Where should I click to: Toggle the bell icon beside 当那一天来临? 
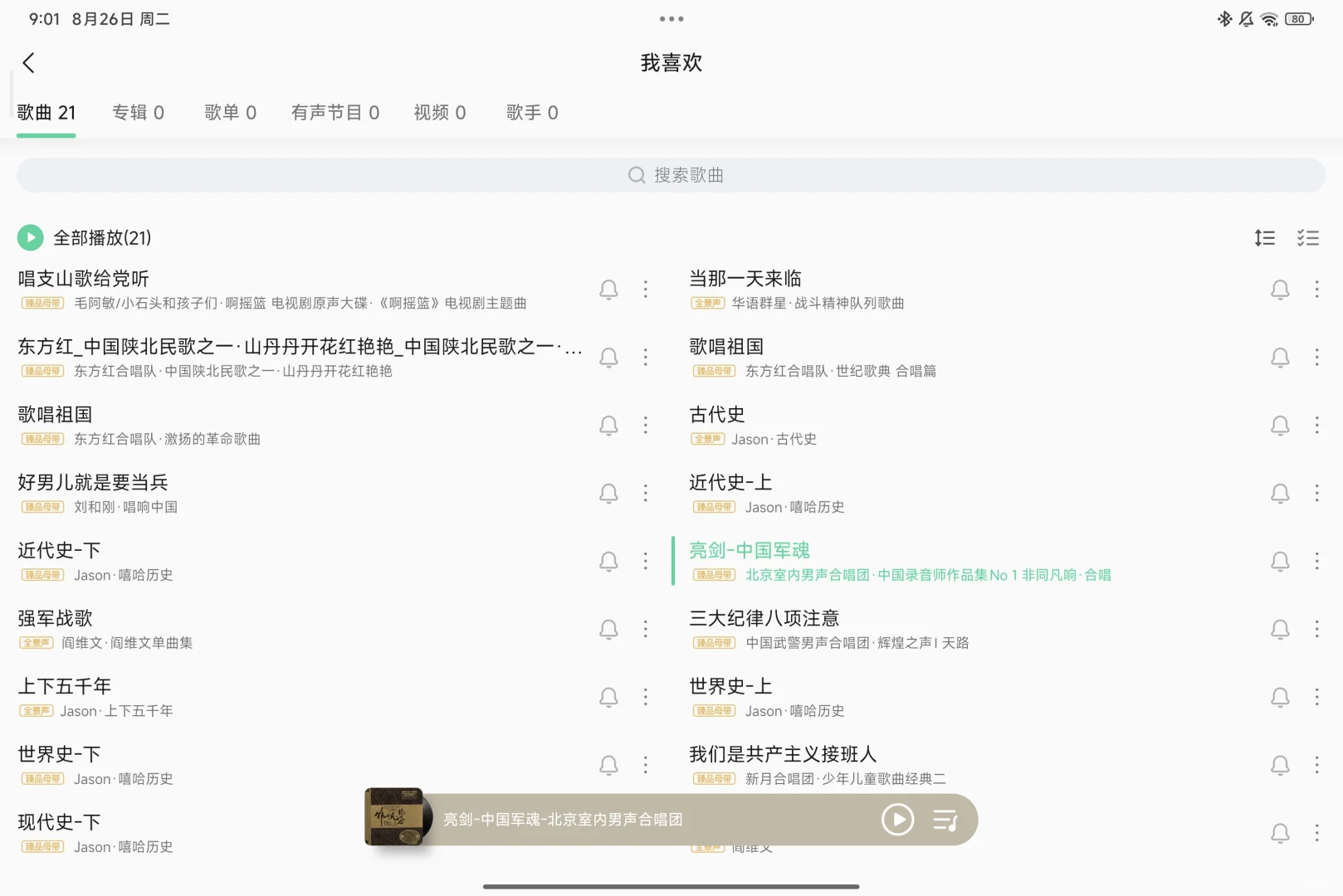click(x=1280, y=289)
